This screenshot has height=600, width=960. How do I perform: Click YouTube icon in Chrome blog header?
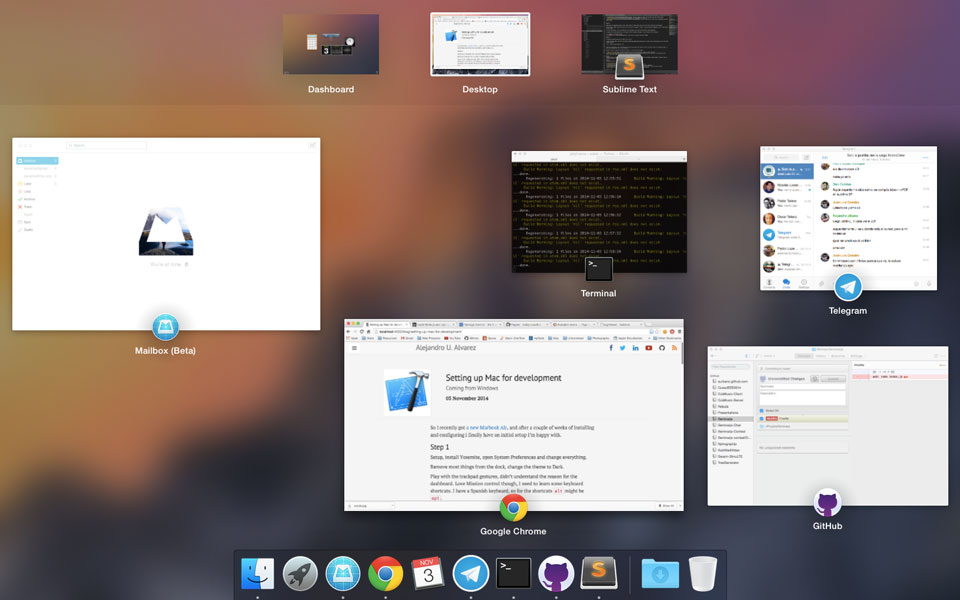[x=648, y=348]
